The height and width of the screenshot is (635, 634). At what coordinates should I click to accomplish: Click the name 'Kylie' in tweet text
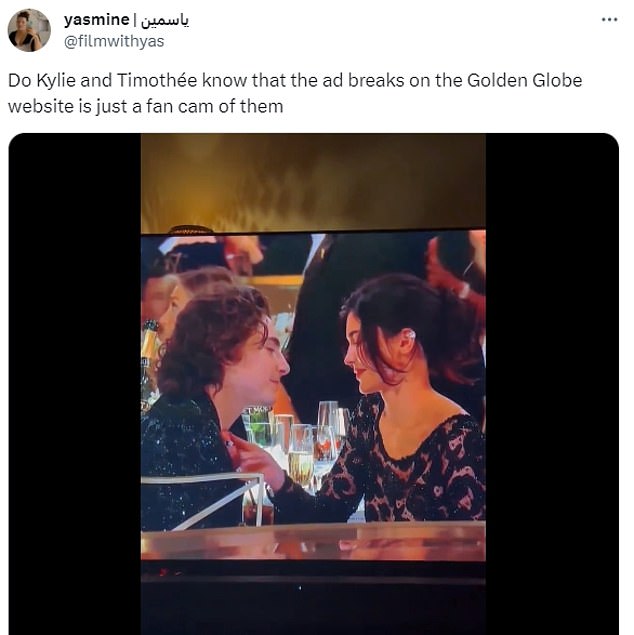pyautogui.click(x=56, y=80)
